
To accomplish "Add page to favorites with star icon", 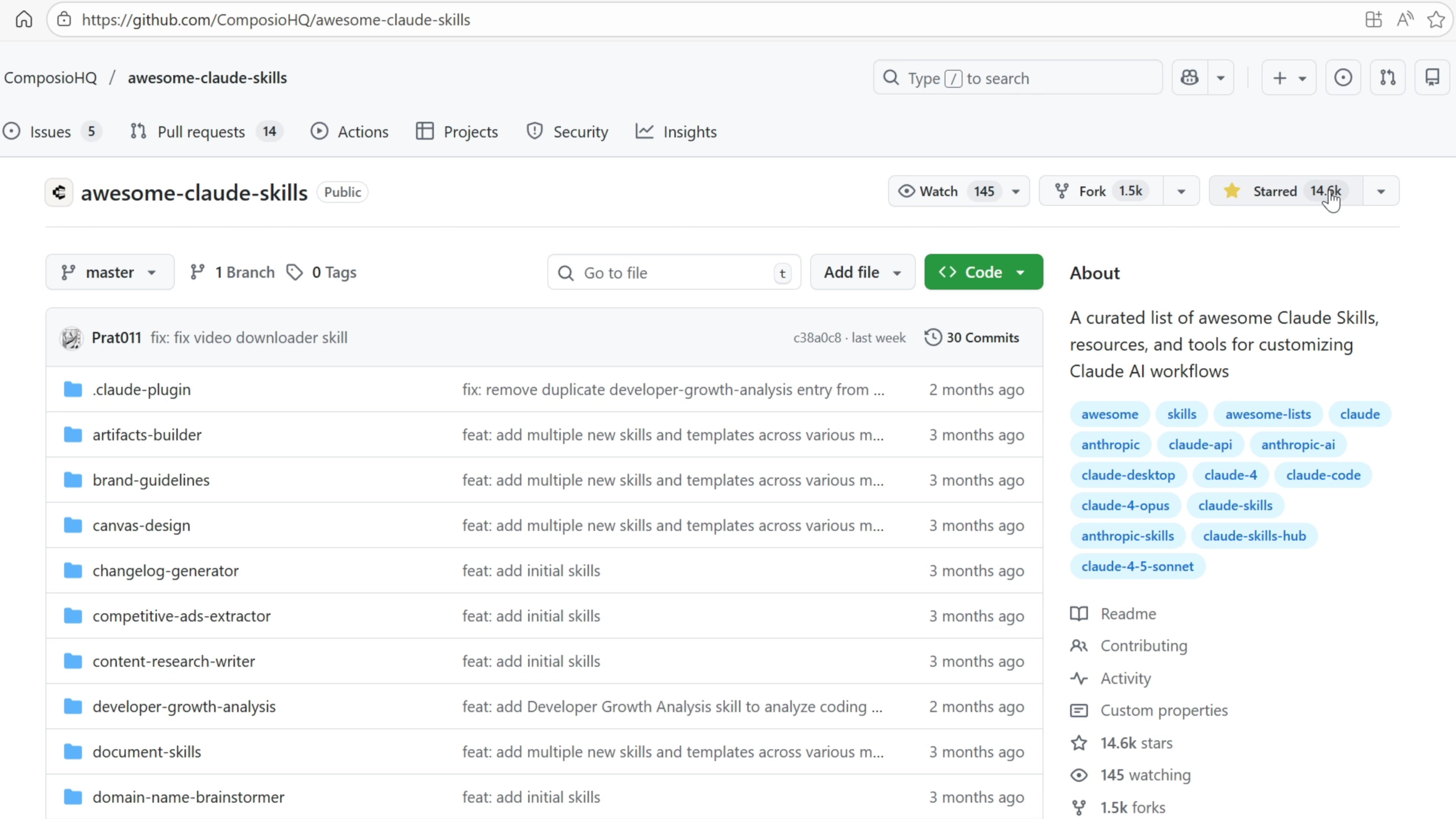I will pos(1436,20).
